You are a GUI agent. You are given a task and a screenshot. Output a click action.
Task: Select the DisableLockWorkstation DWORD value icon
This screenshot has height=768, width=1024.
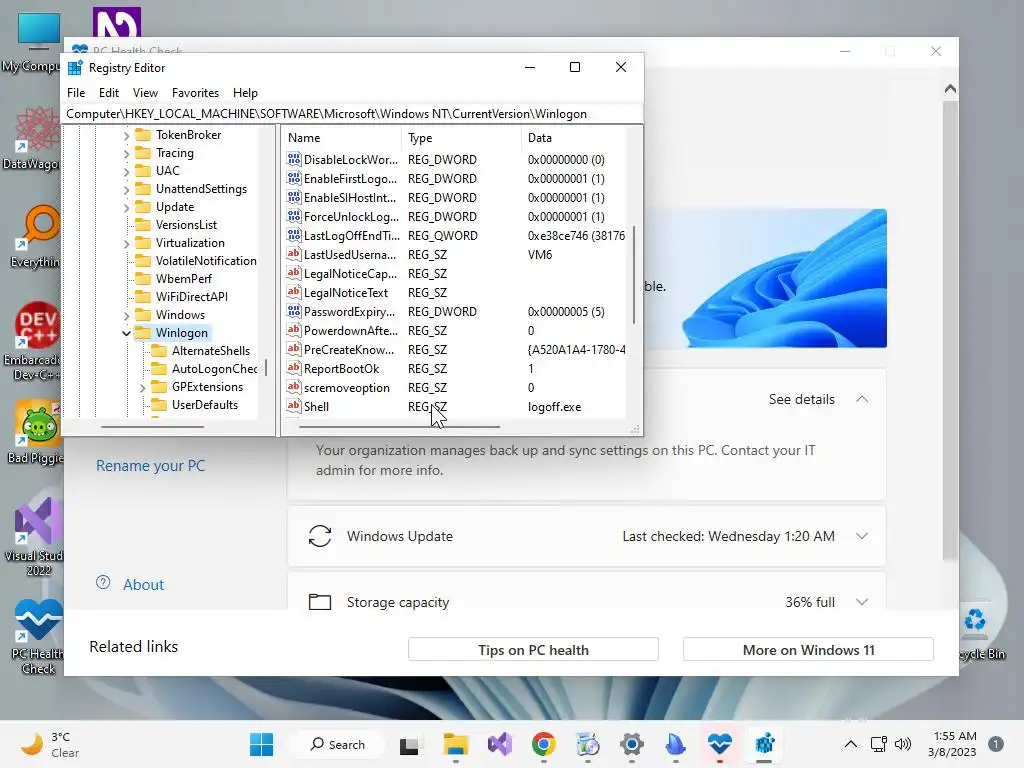point(294,159)
